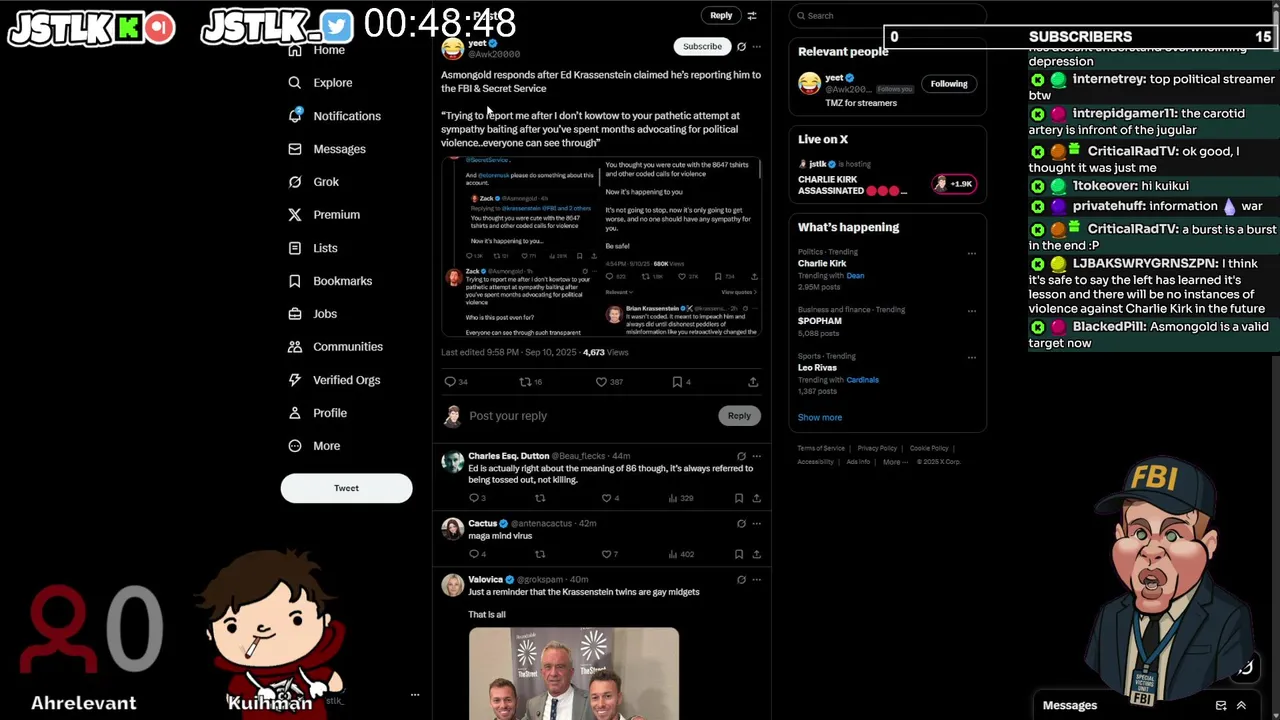
Task: Click the Lists icon in the sidebar
Action: [295, 248]
